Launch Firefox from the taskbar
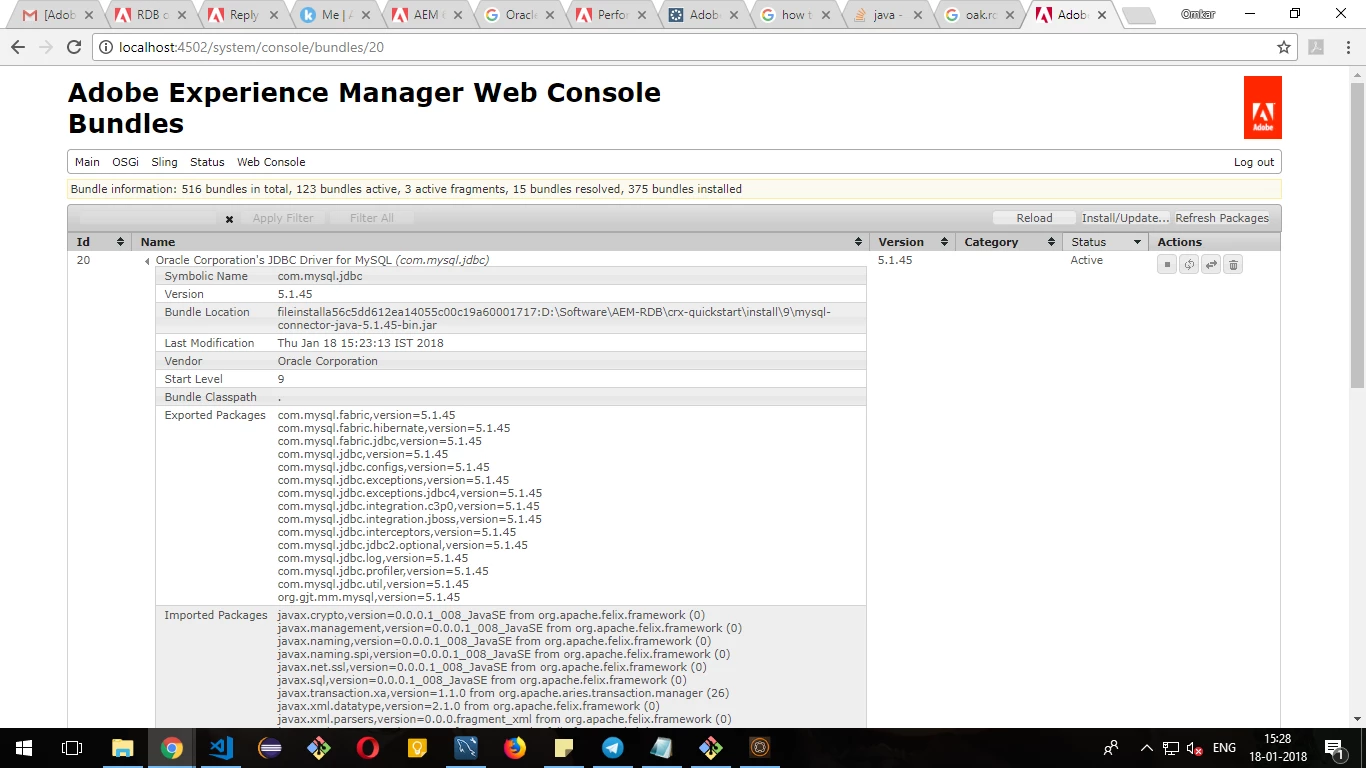1366x768 pixels. [515, 747]
